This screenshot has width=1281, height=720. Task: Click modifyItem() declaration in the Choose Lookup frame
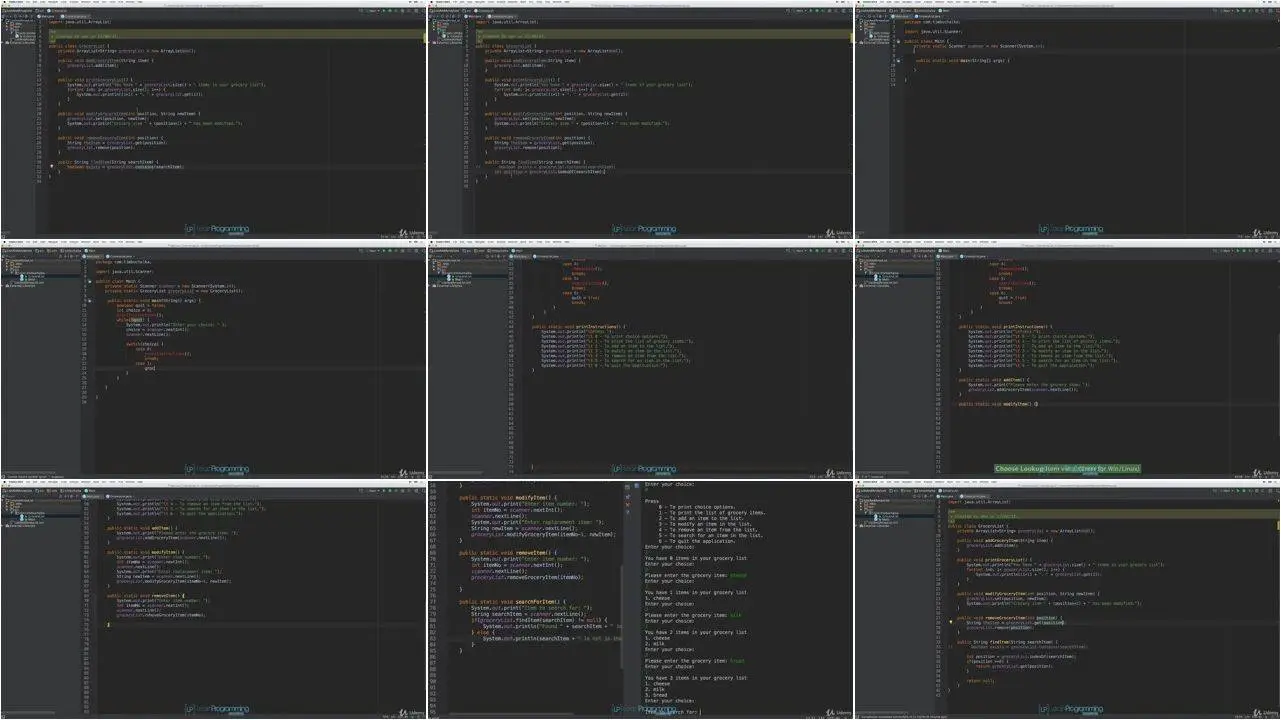point(999,404)
